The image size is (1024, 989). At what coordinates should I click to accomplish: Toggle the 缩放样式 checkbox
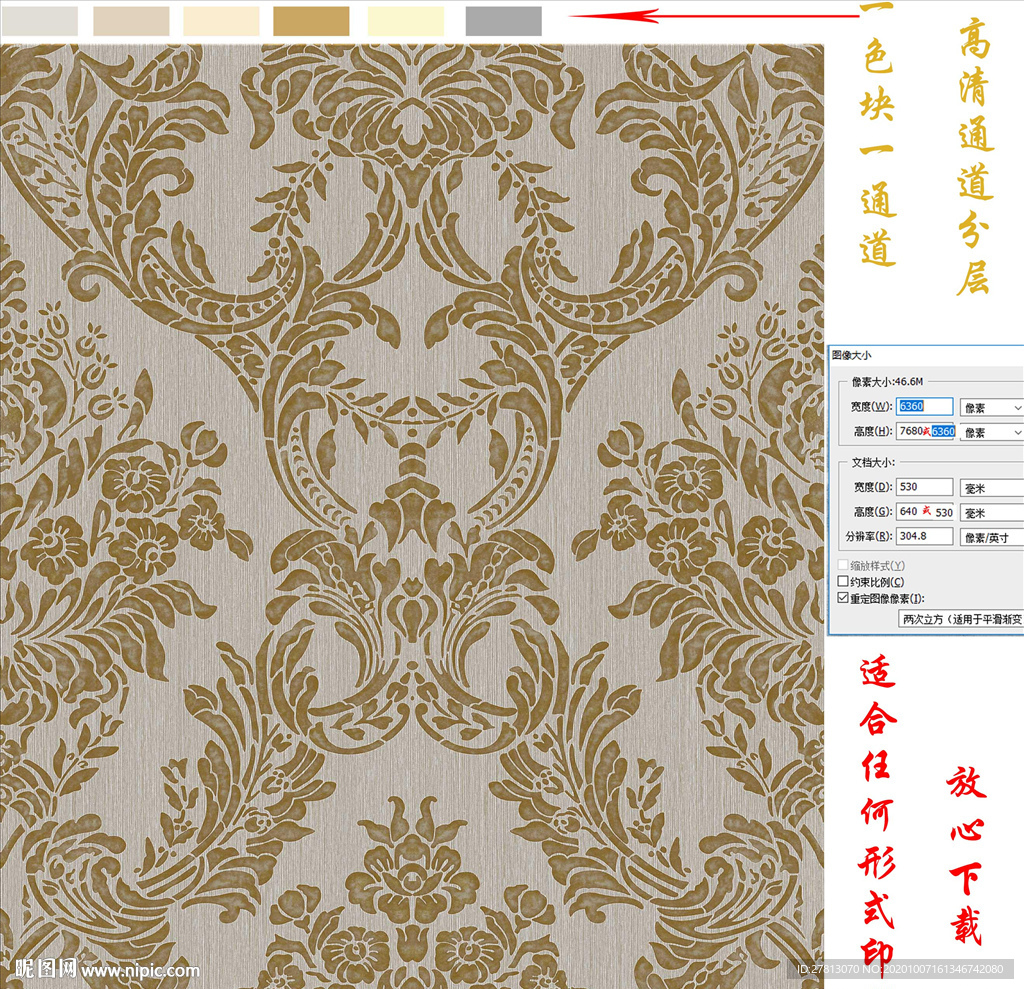click(843, 564)
